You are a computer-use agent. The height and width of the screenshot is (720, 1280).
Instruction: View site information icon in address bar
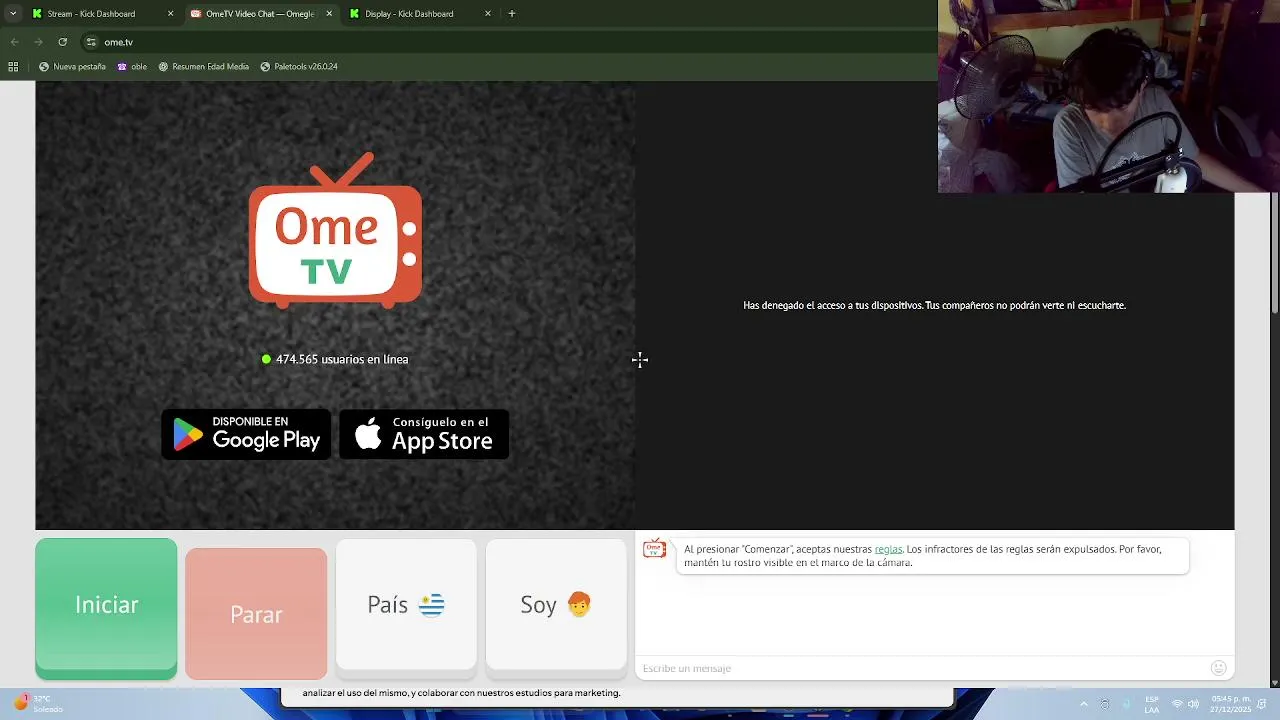coord(91,42)
